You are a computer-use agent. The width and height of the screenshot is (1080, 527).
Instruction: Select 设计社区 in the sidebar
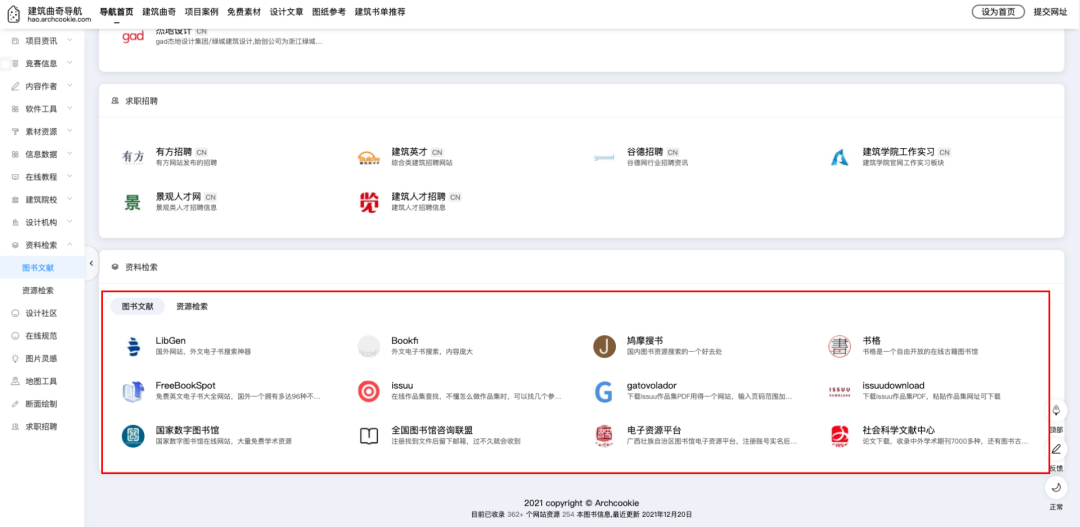(42, 313)
